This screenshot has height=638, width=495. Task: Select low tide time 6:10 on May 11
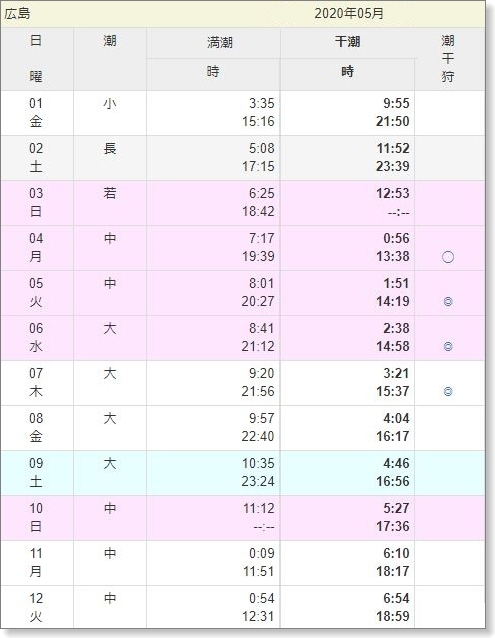[396, 553]
